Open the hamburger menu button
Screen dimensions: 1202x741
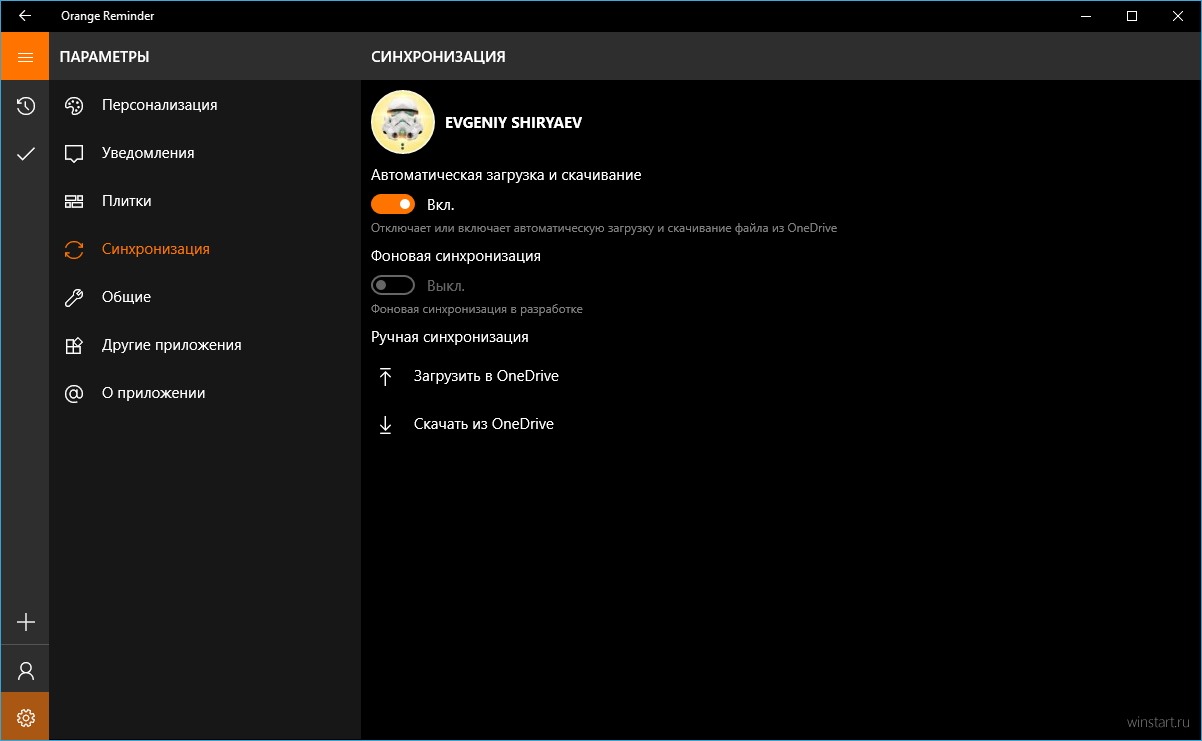[x=25, y=57]
